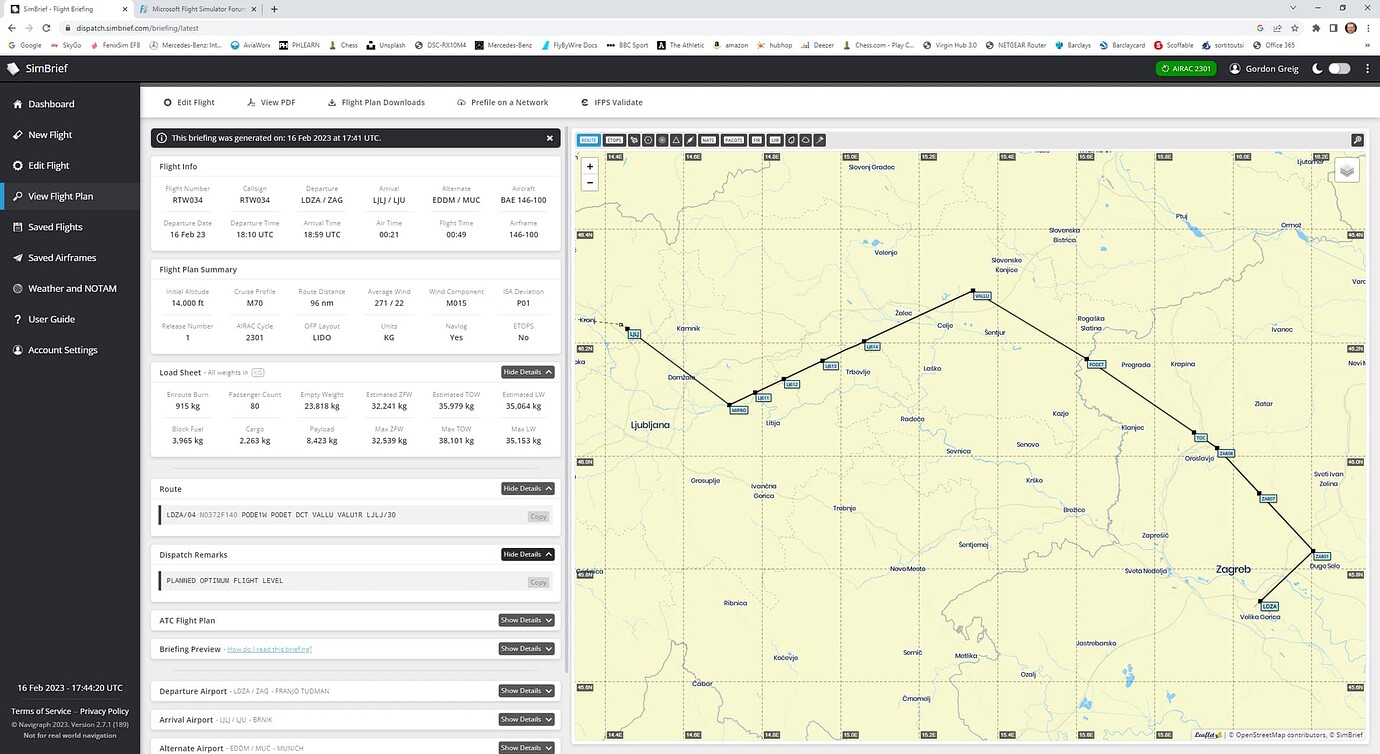Toggle the ETOPS overlay on the map
Viewport: 1380px width, 754px height.
click(615, 139)
